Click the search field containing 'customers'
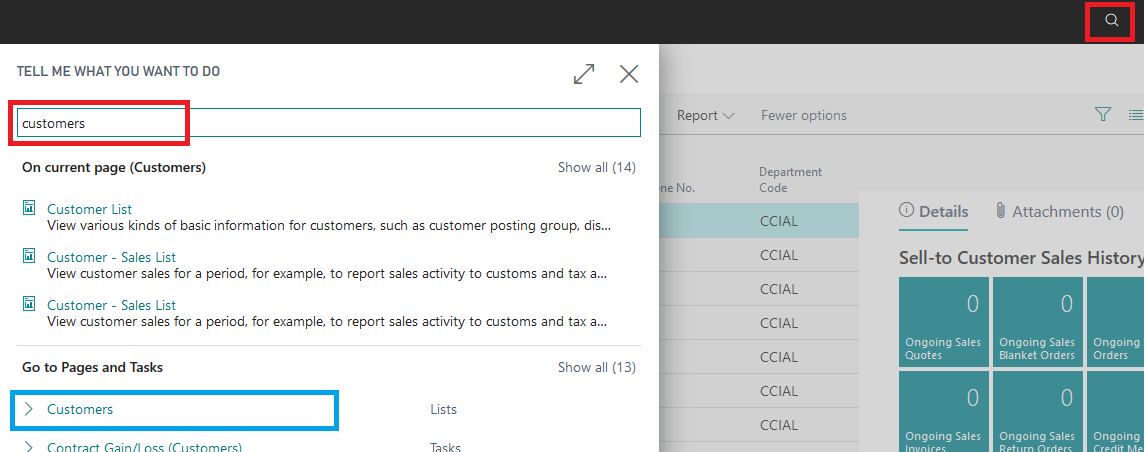Viewport: 1144px width, 452px height. coord(329,123)
